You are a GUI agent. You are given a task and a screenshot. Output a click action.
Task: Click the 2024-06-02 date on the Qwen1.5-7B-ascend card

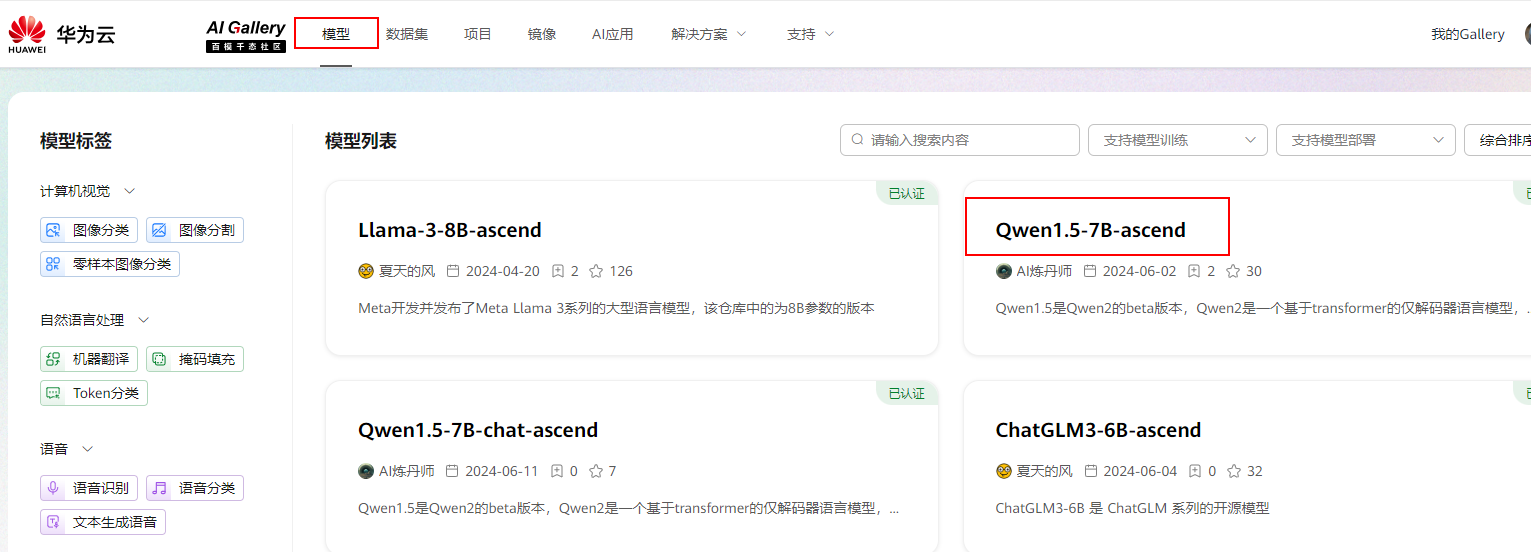[x=1140, y=271]
